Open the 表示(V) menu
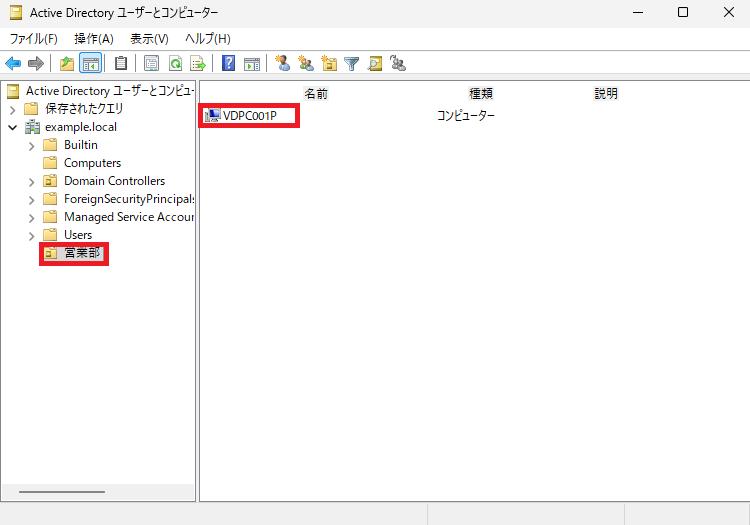Screen dimensions: 750x525 (x=149, y=39)
